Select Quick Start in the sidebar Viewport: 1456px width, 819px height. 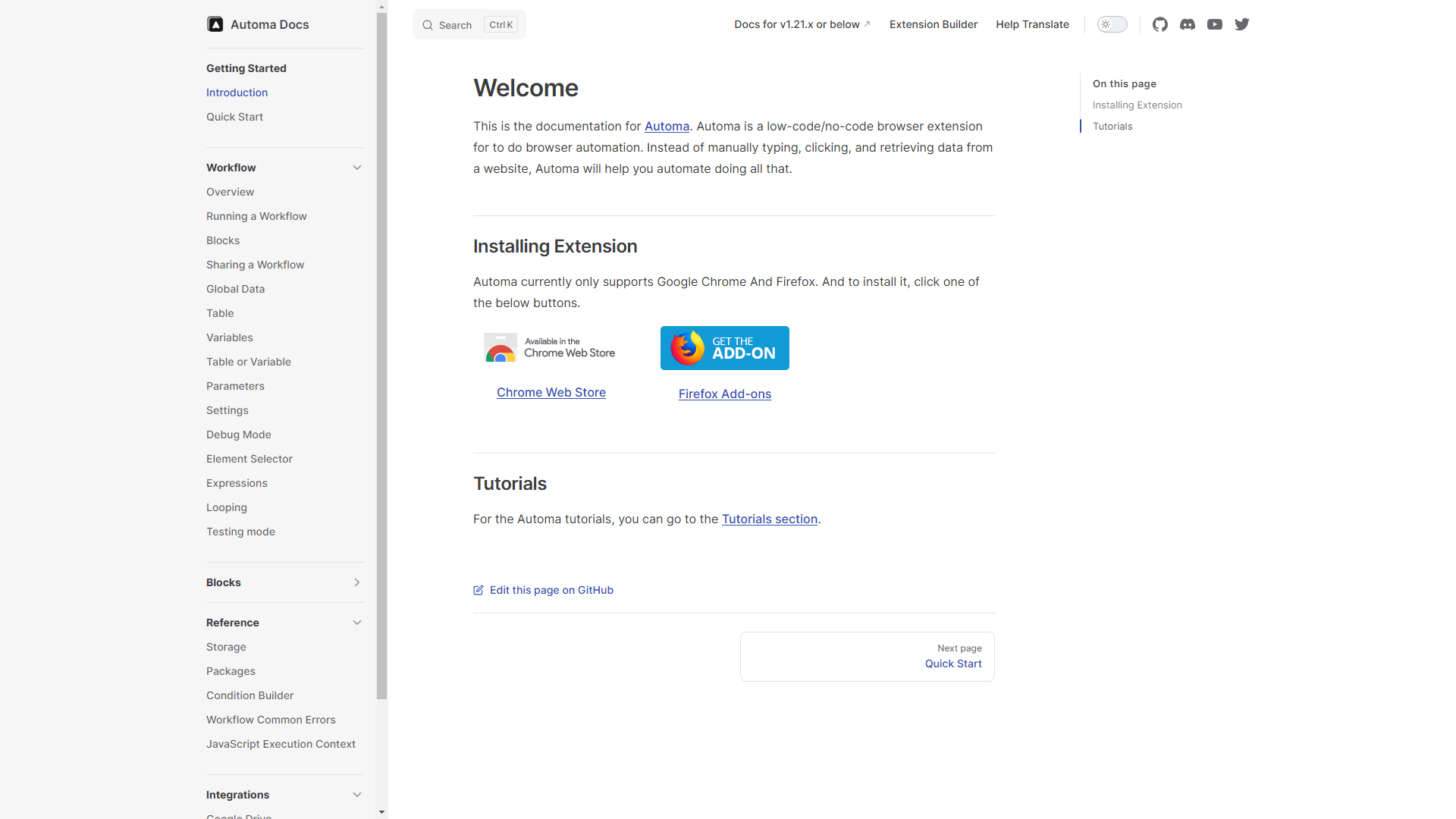[x=234, y=117]
